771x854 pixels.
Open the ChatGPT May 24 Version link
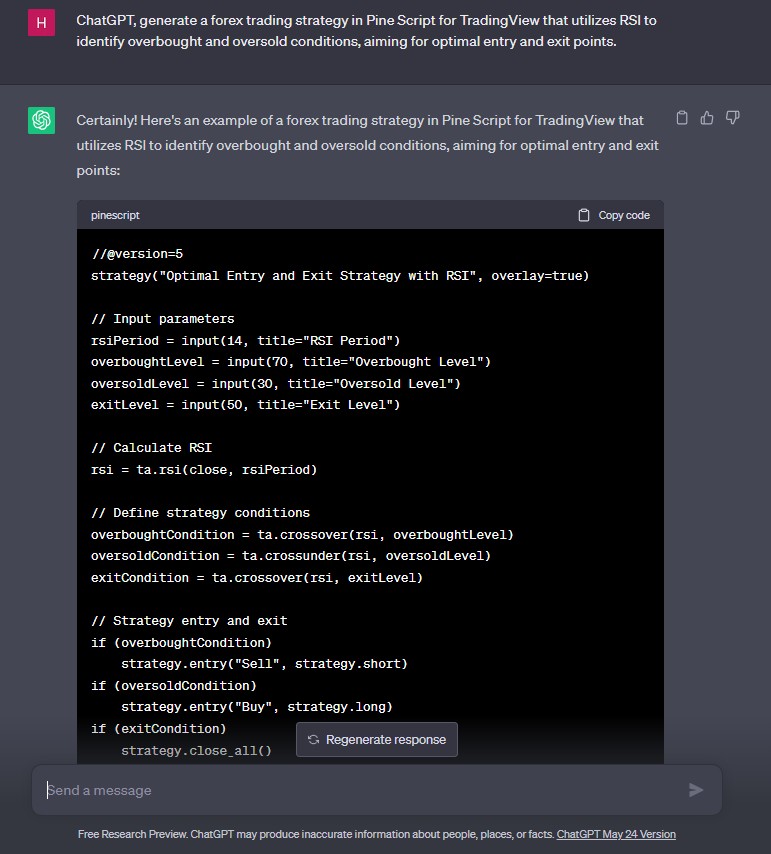[x=616, y=834]
